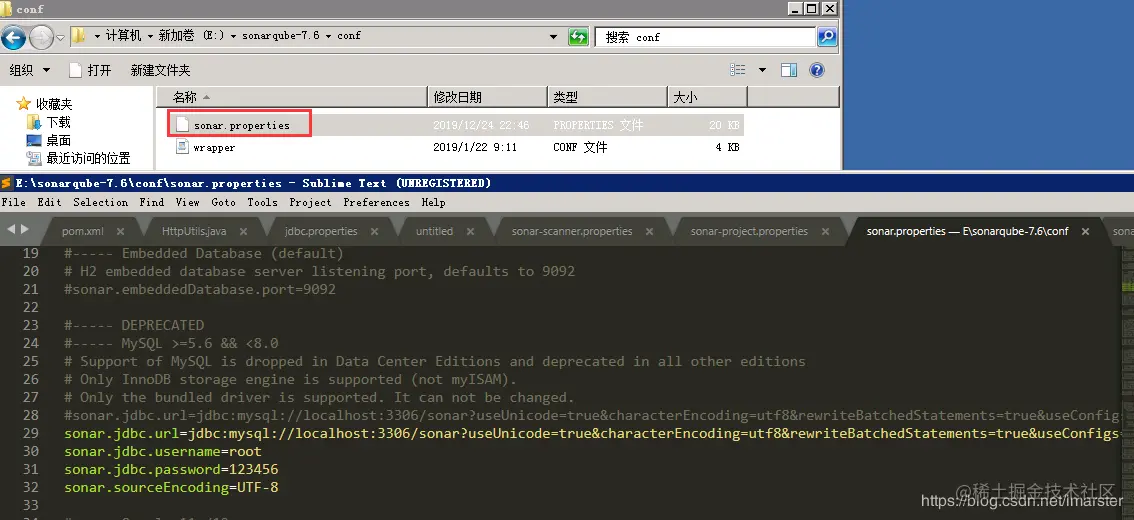The width and height of the screenshot is (1134, 520).
Task: Click into the 搜索 conf search box
Action: coord(705,37)
